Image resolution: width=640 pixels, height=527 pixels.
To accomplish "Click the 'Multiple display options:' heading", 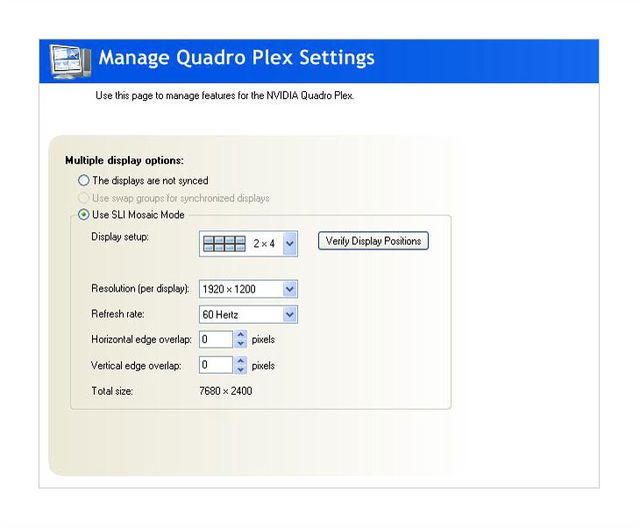I will 124,160.
